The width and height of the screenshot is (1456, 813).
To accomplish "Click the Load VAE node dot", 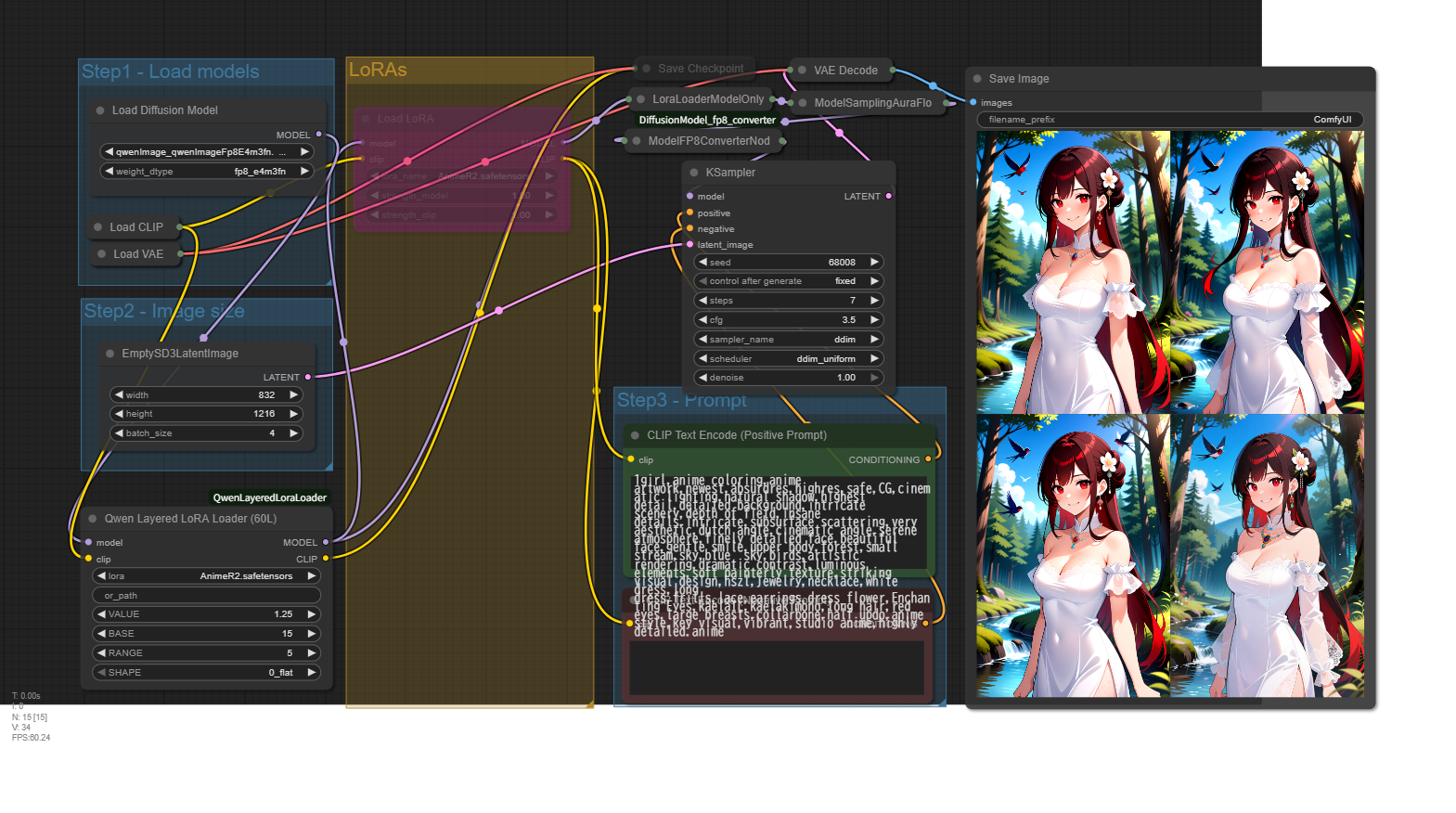I will click(101, 254).
